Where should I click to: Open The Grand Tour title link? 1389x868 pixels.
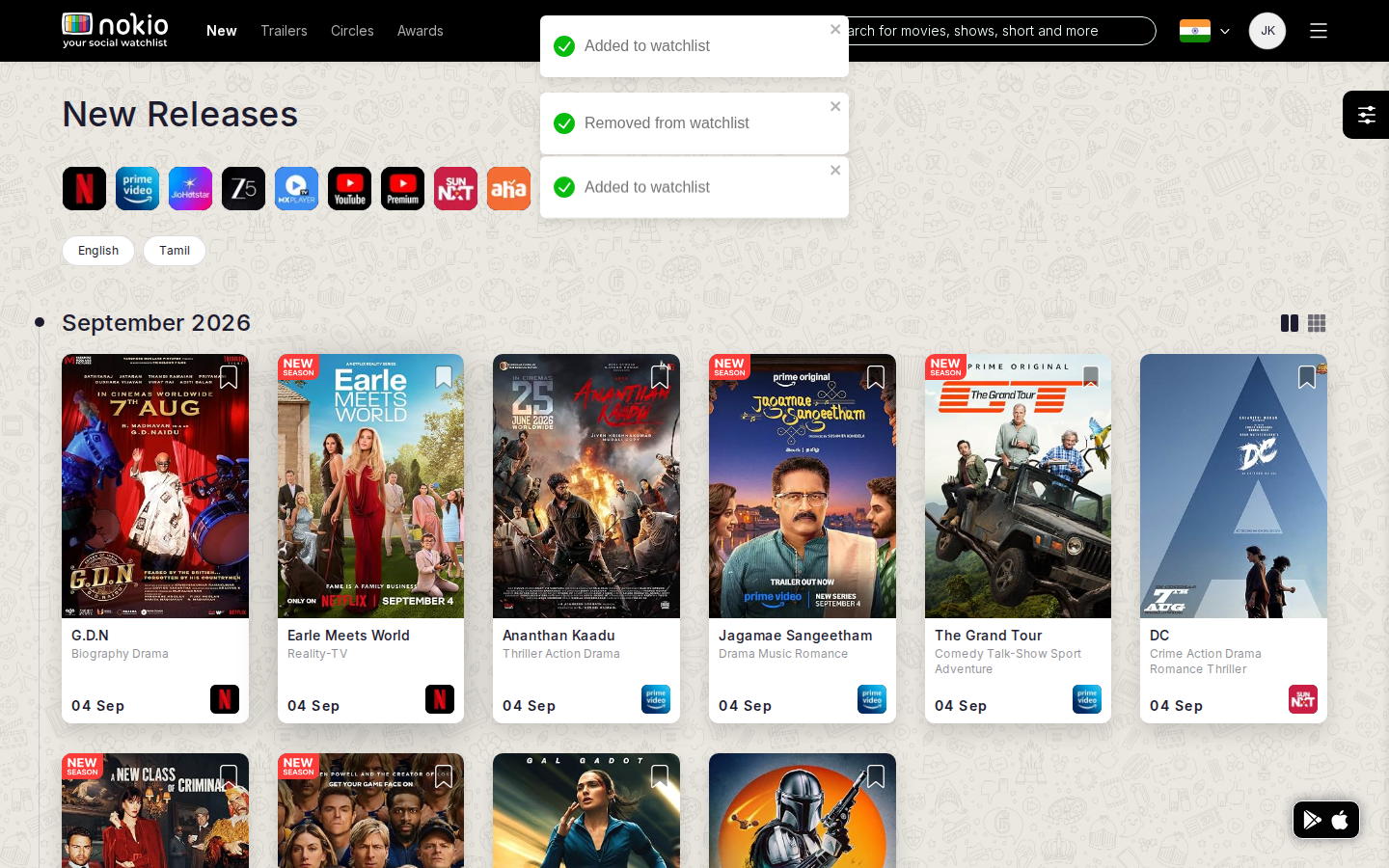pos(988,636)
